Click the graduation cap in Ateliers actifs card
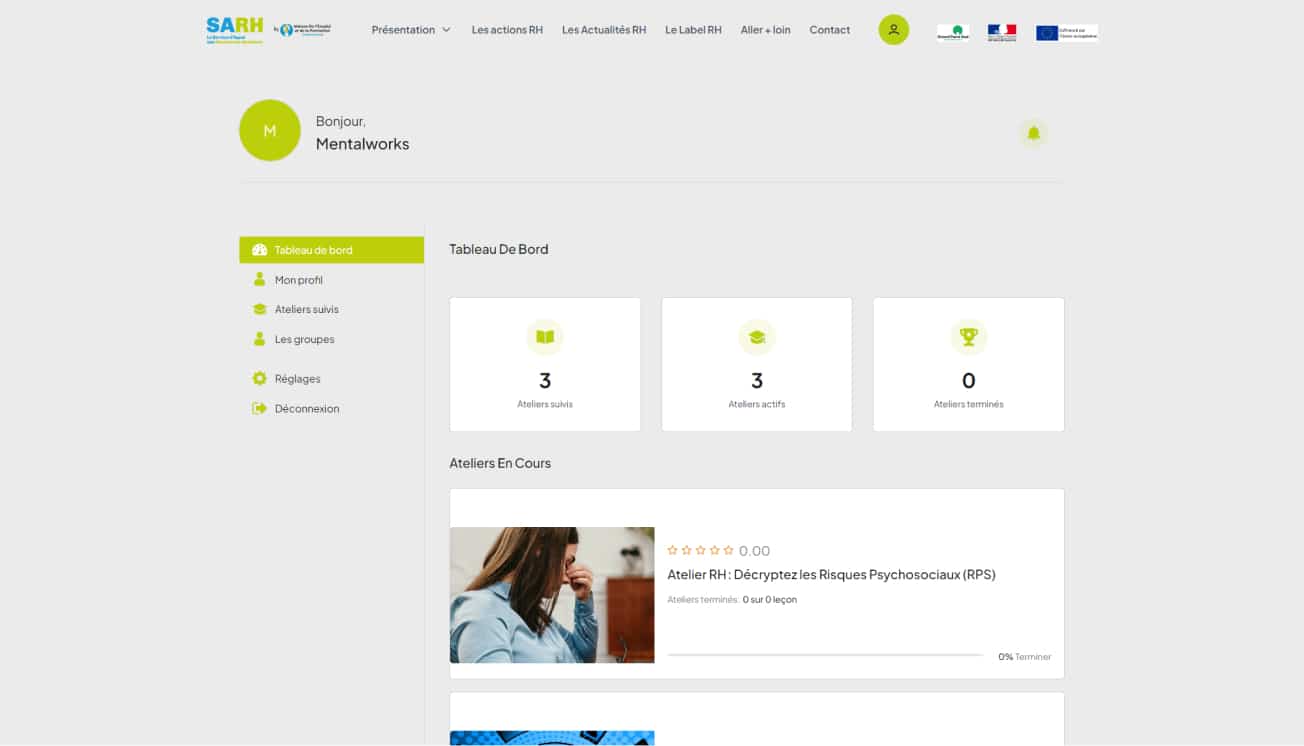This screenshot has height=746, width=1304. tap(757, 337)
